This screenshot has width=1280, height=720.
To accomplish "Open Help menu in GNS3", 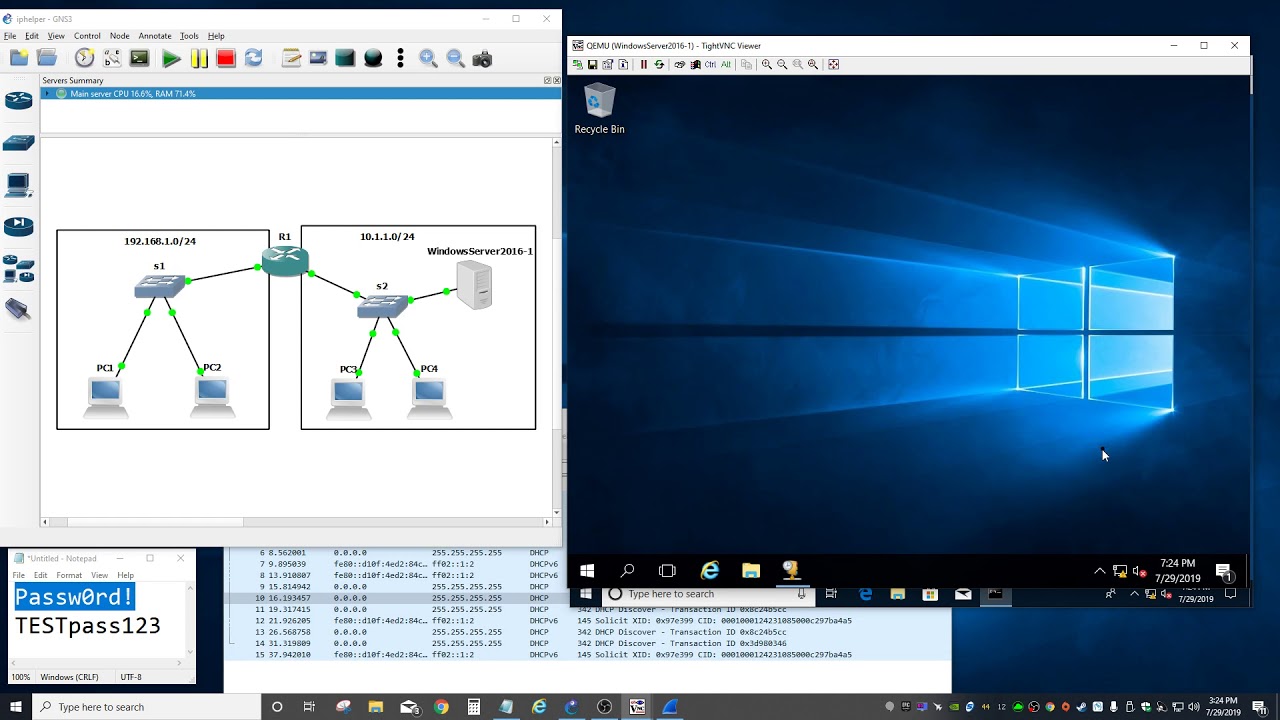I will pyautogui.click(x=216, y=36).
